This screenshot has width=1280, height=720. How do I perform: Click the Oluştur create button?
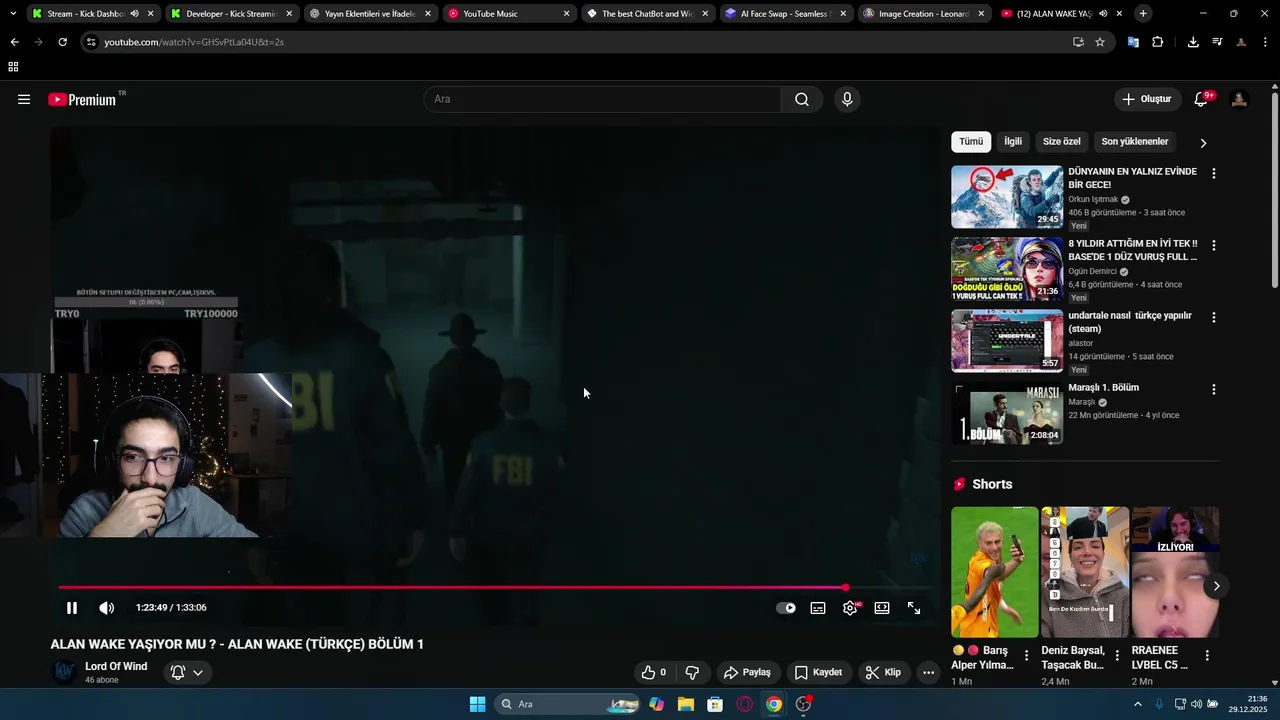pyautogui.click(x=1146, y=99)
